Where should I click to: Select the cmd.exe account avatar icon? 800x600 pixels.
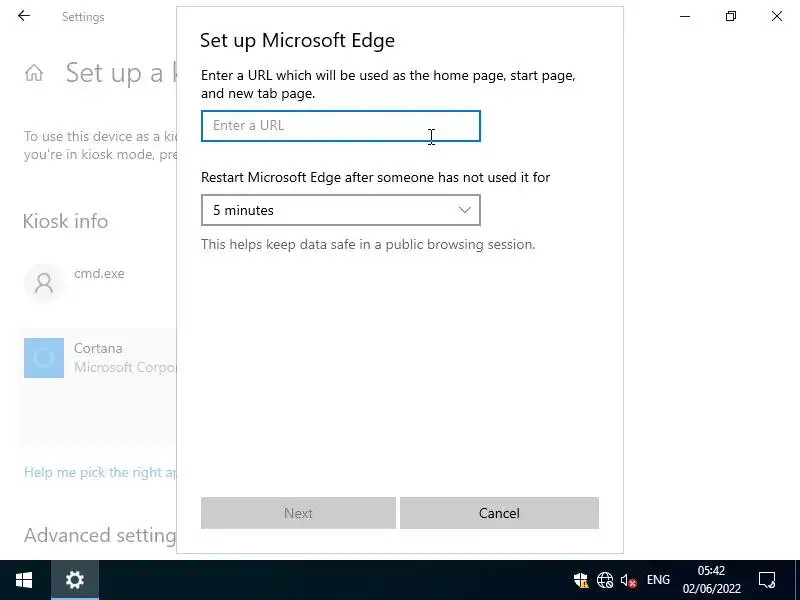click(x=44, y=283)
